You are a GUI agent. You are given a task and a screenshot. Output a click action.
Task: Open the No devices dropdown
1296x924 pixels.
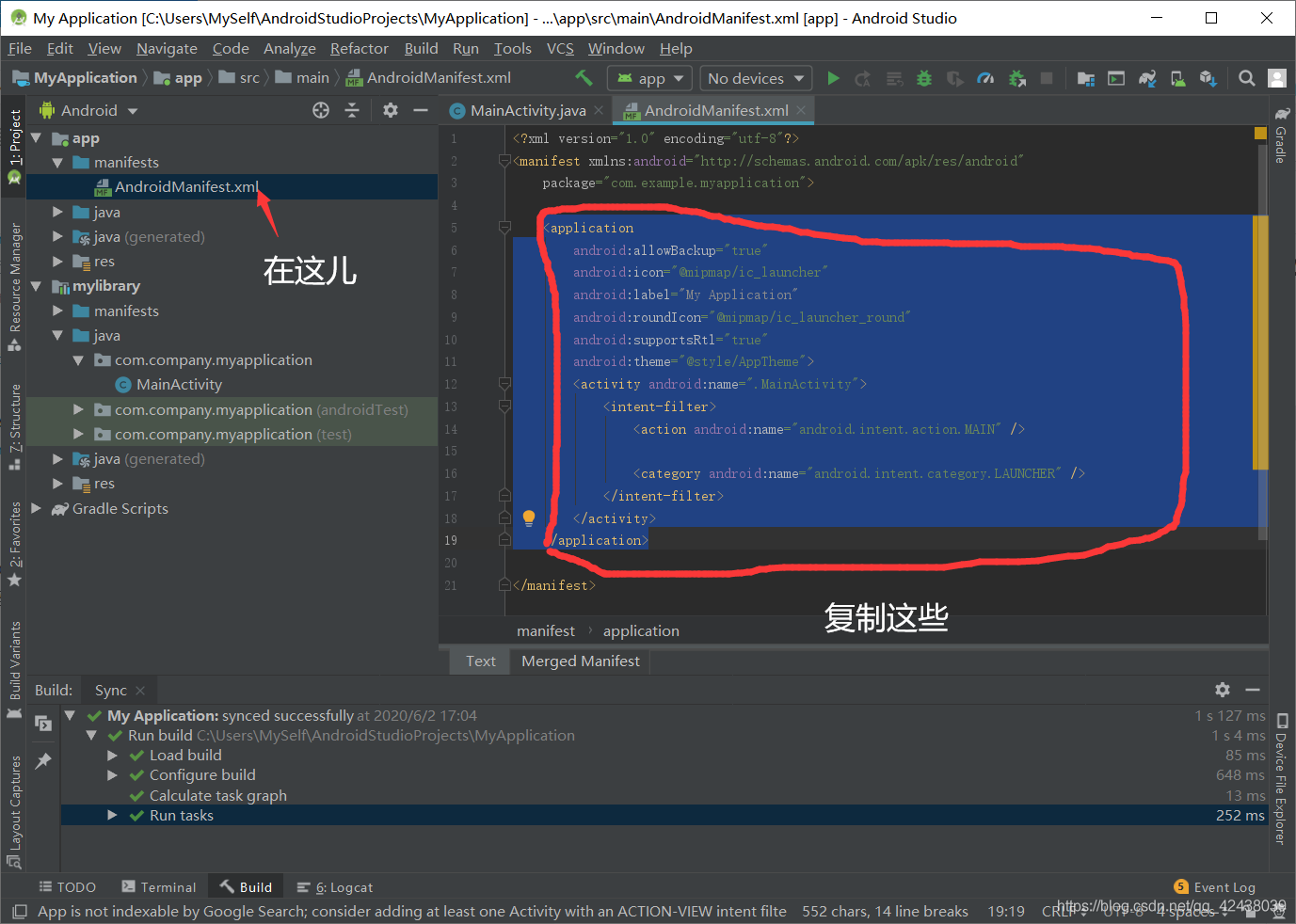click(x=757, y=78)
